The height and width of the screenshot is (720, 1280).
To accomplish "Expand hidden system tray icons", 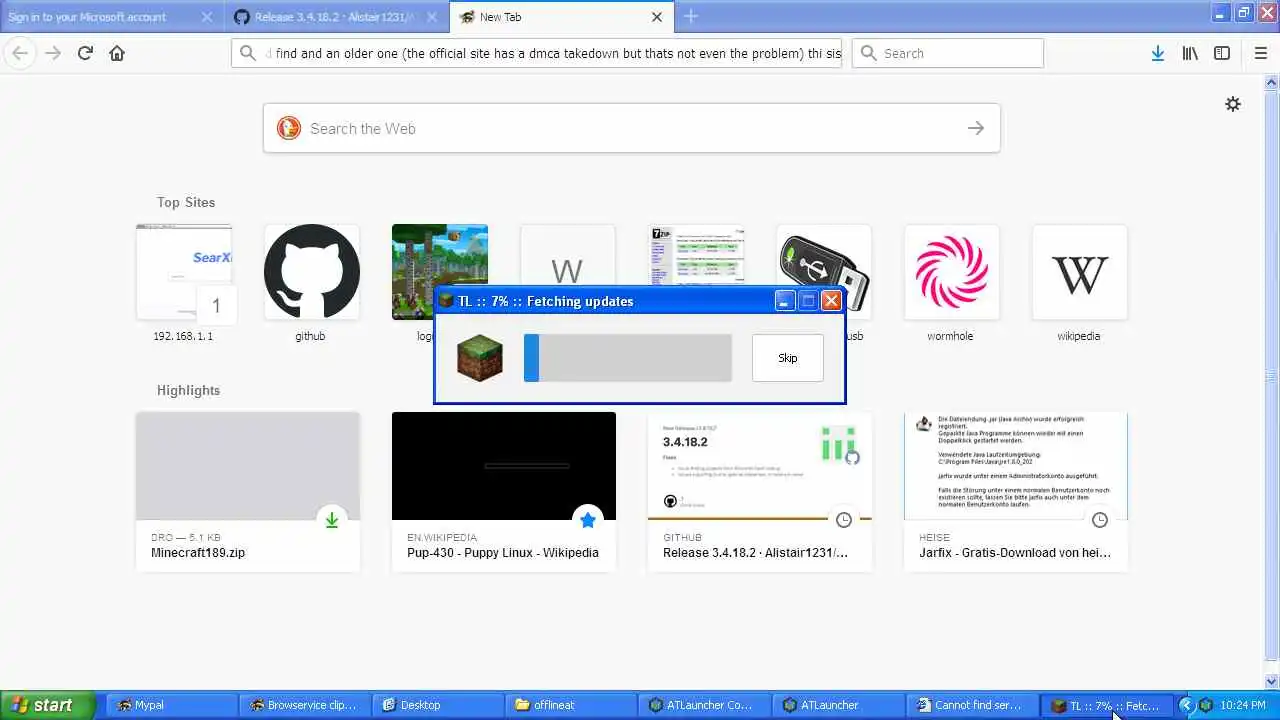I will (x=1186, y=705).
